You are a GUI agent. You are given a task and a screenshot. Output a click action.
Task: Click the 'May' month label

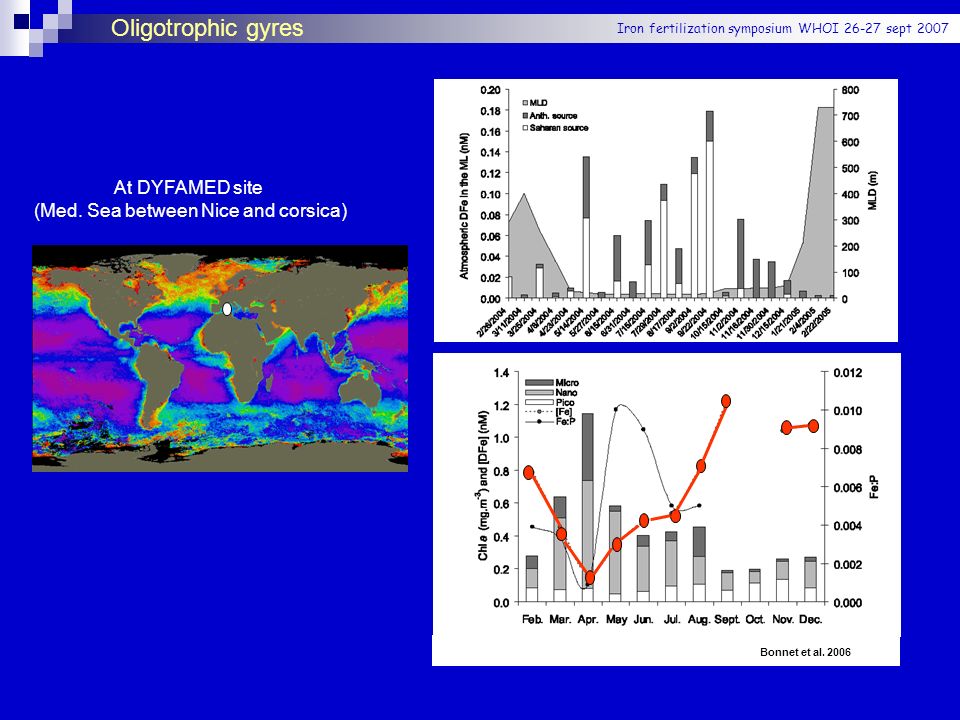tap(617, 619)
